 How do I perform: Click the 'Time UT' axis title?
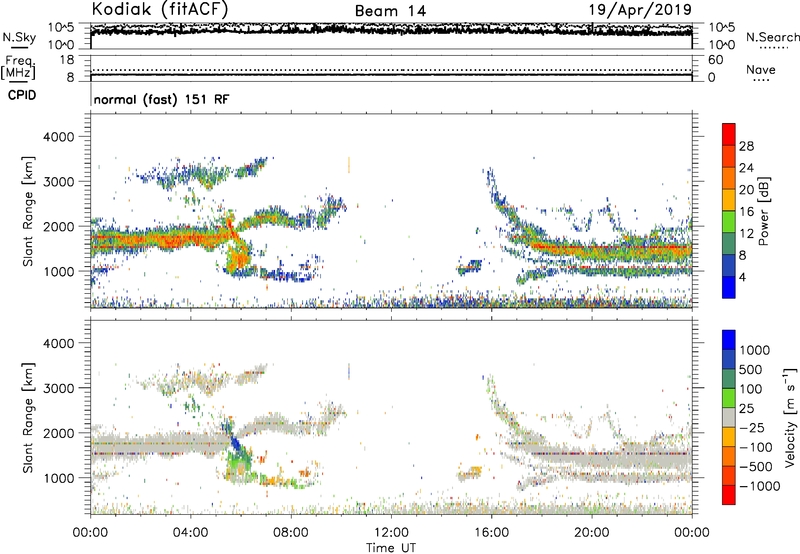391,548
